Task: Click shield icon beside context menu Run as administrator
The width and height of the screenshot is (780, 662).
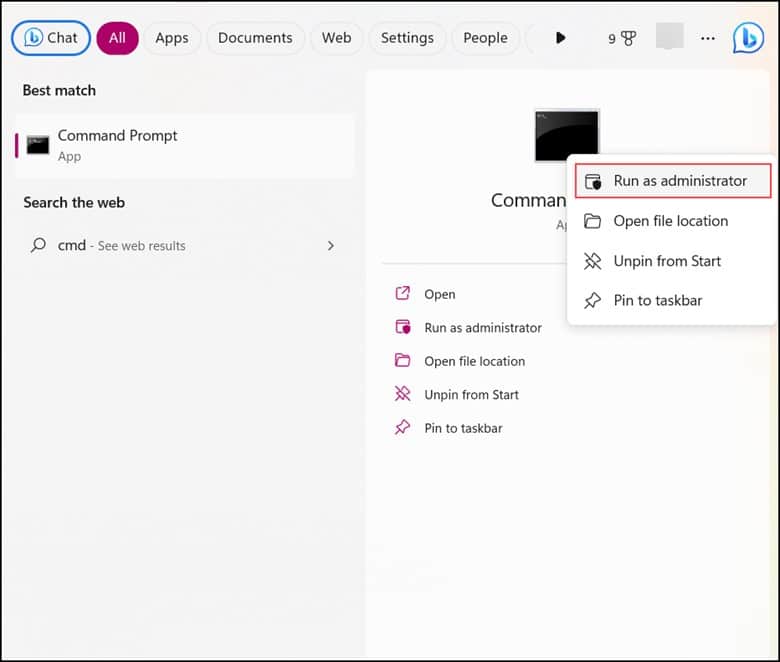Action: coord(592,182)
